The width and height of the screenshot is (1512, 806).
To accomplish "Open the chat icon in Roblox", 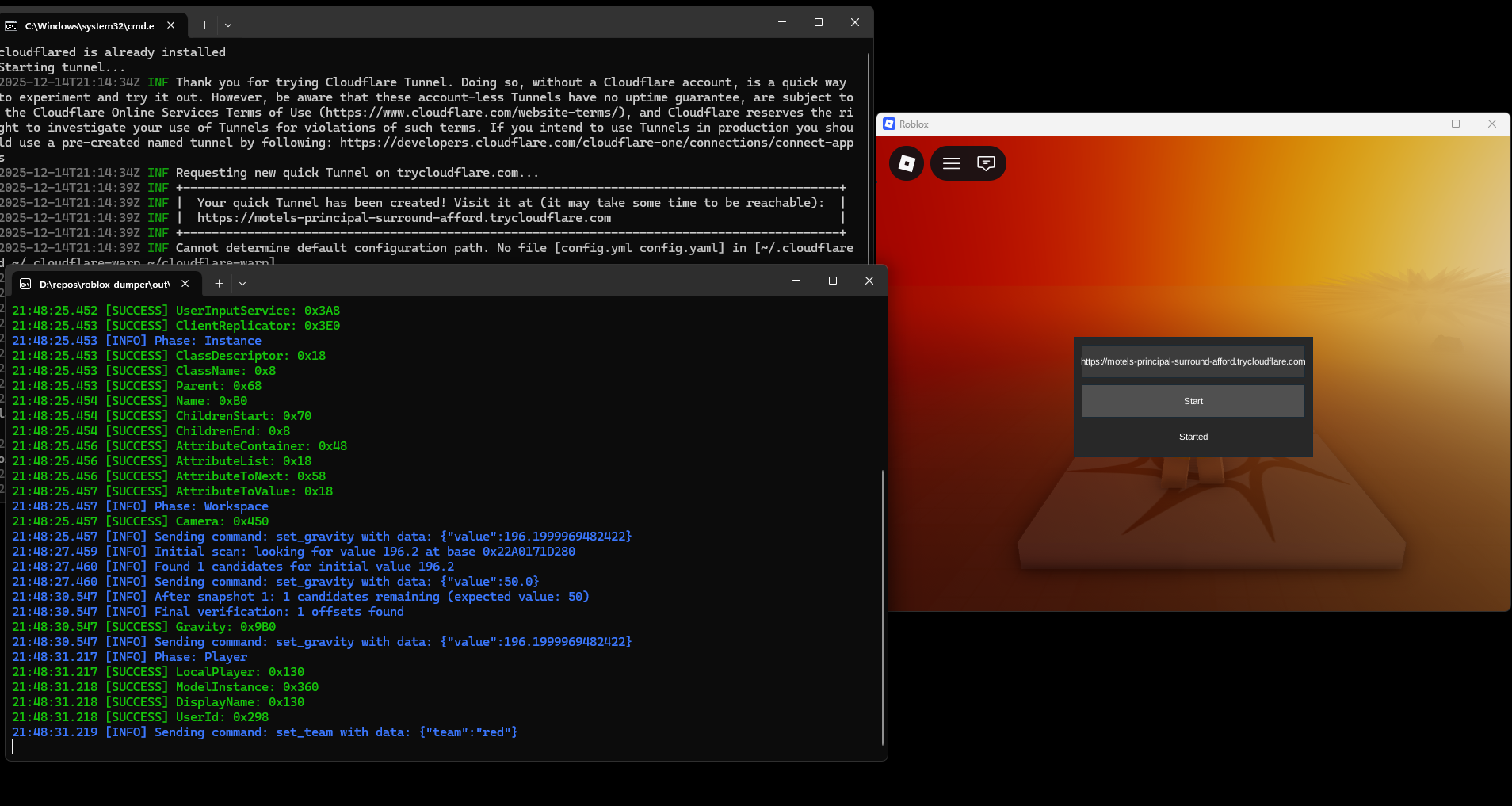I will tap(986, 163).
